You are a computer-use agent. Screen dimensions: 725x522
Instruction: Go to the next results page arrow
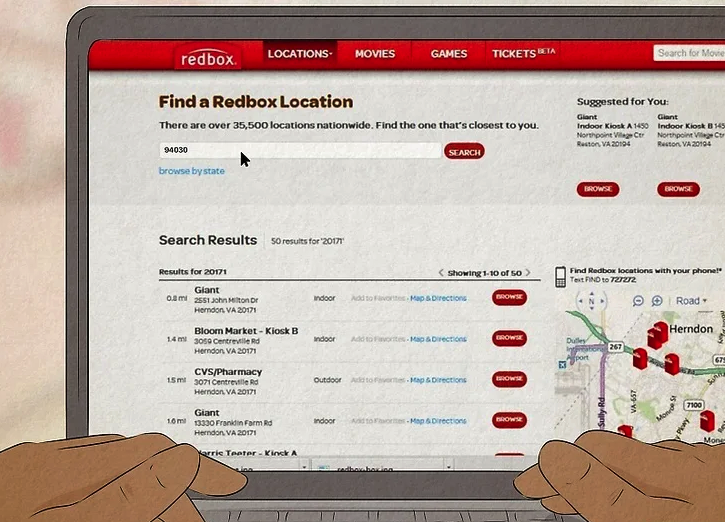pyautogui.click(x=528, y=273)
